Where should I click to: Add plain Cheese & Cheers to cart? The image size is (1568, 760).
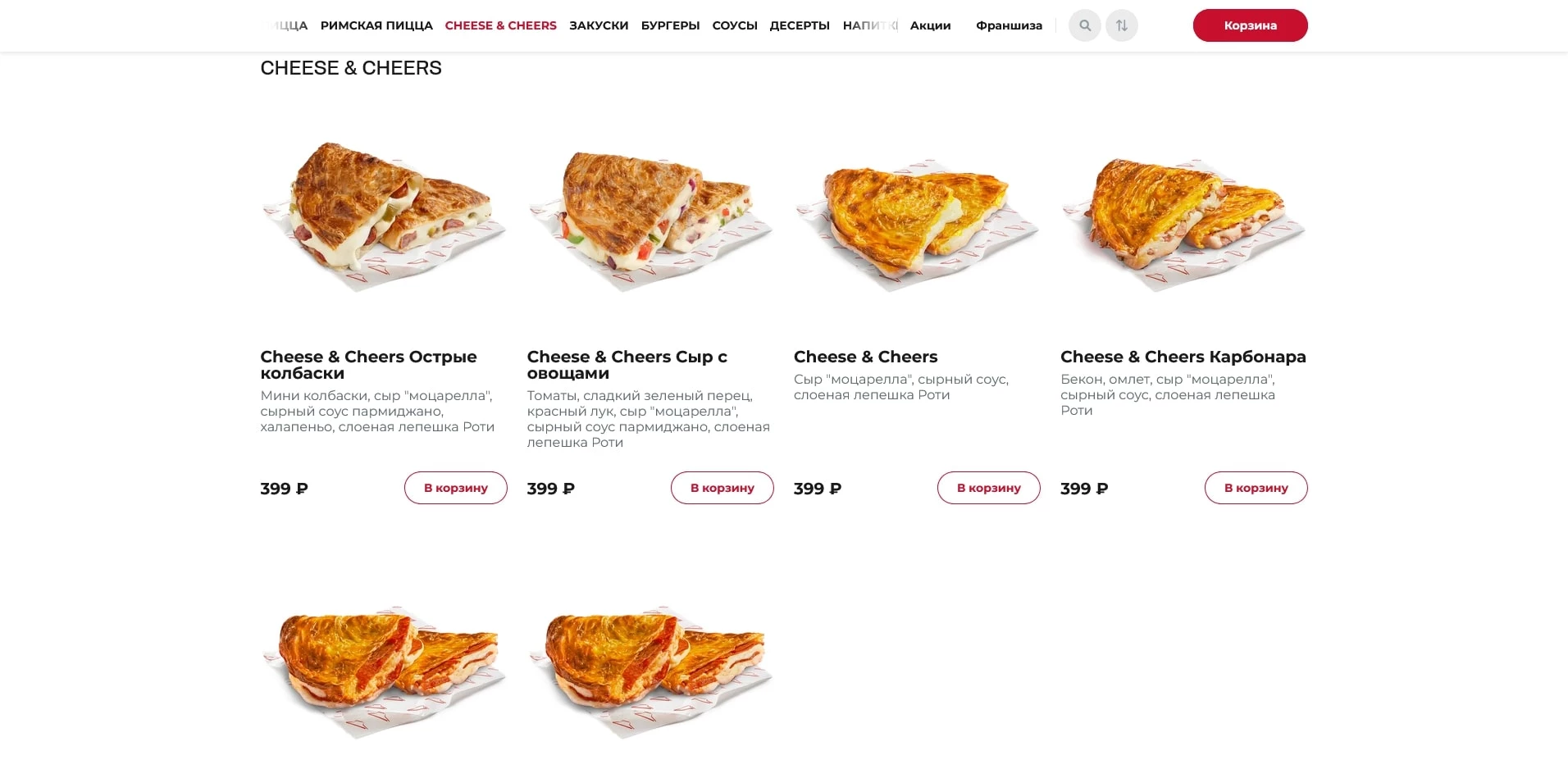[x=988, y=488]
